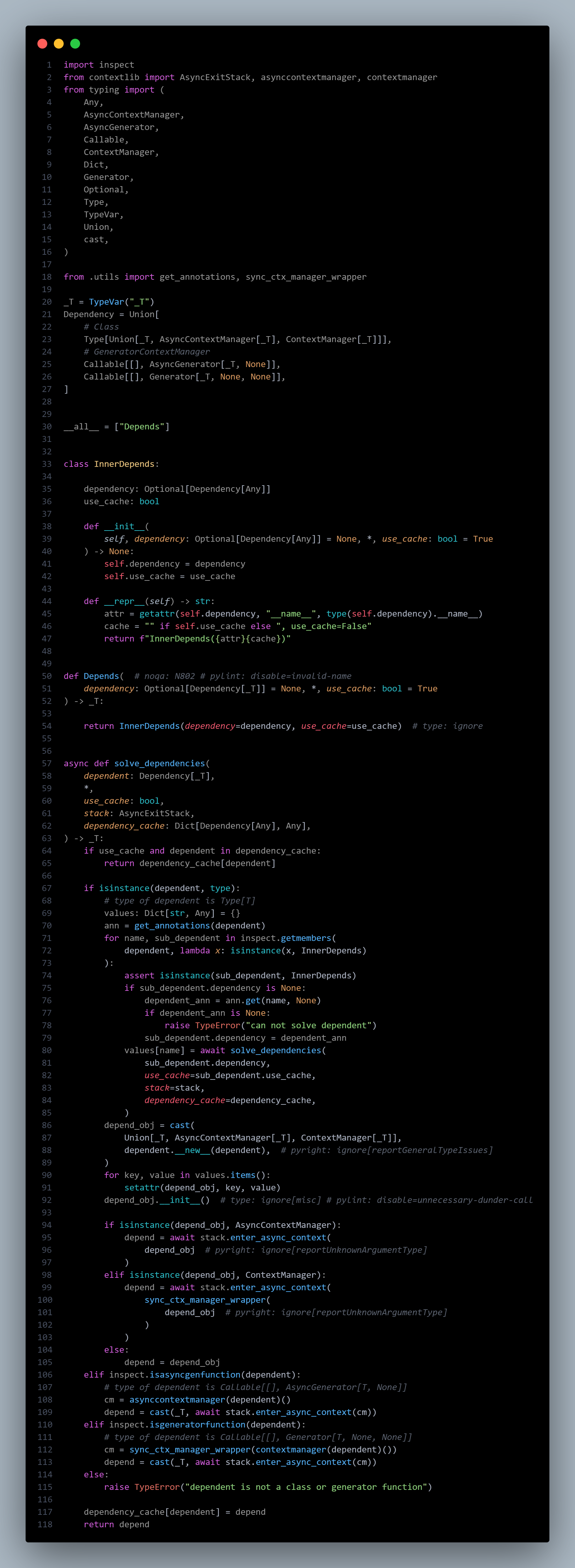Select the InnerDepends class name in its declaration

click(x=124, y=464)
